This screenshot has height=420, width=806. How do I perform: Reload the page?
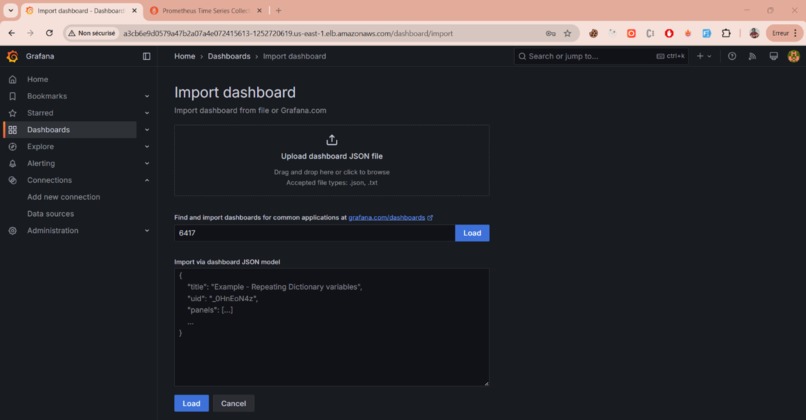click(49, 33)
